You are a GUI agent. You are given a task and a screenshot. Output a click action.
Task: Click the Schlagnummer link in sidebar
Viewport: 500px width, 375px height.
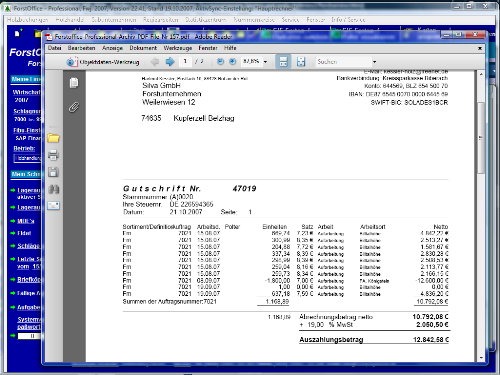point(27,111)
